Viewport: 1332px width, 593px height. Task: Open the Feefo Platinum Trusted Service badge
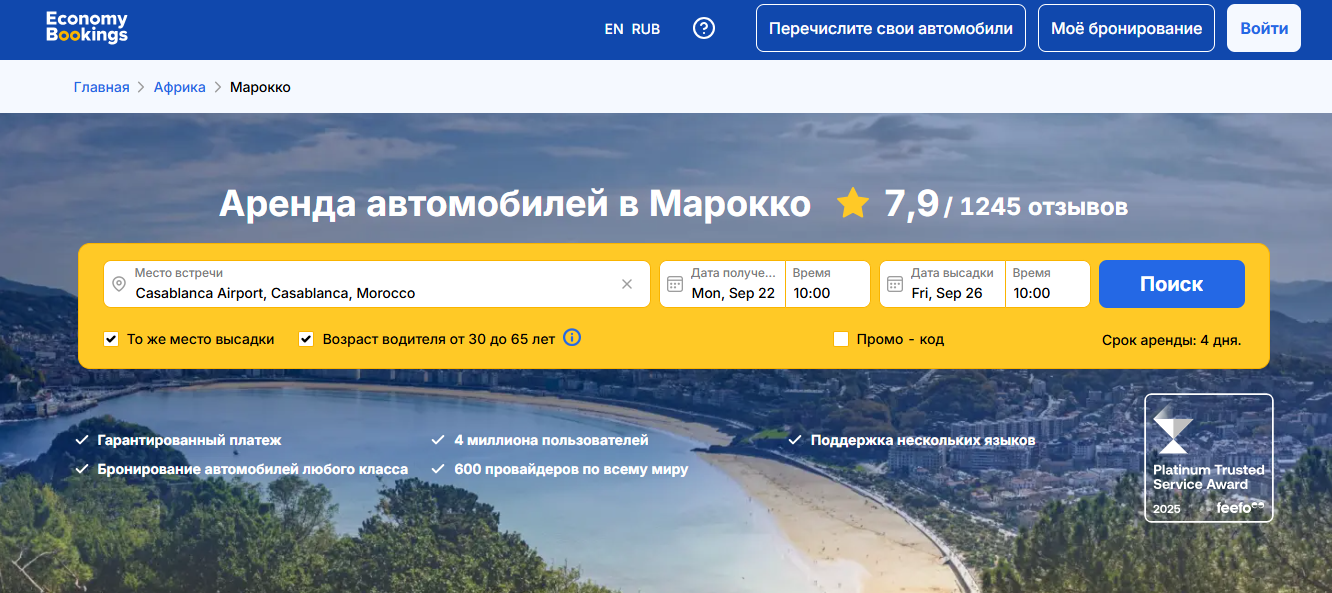(x=1208, y=457)
